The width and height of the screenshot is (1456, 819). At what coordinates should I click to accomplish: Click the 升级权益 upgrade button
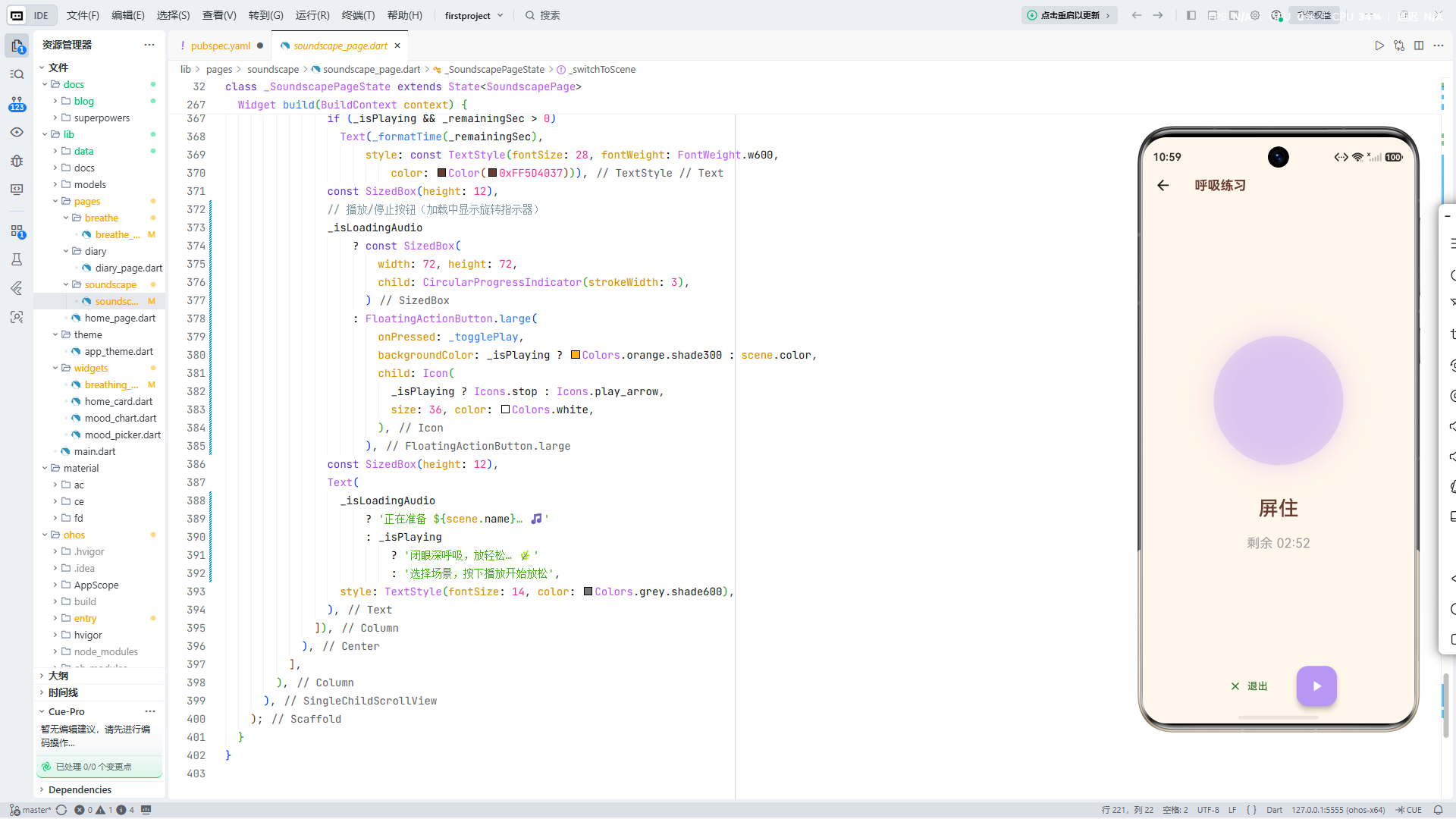click(x=1314, y=15)
